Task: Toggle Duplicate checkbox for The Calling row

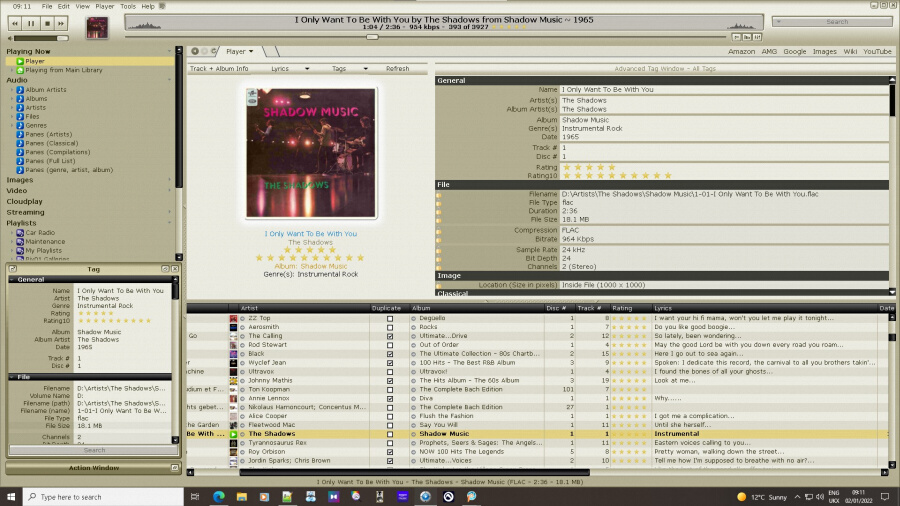Action: (x=390, y=337)
